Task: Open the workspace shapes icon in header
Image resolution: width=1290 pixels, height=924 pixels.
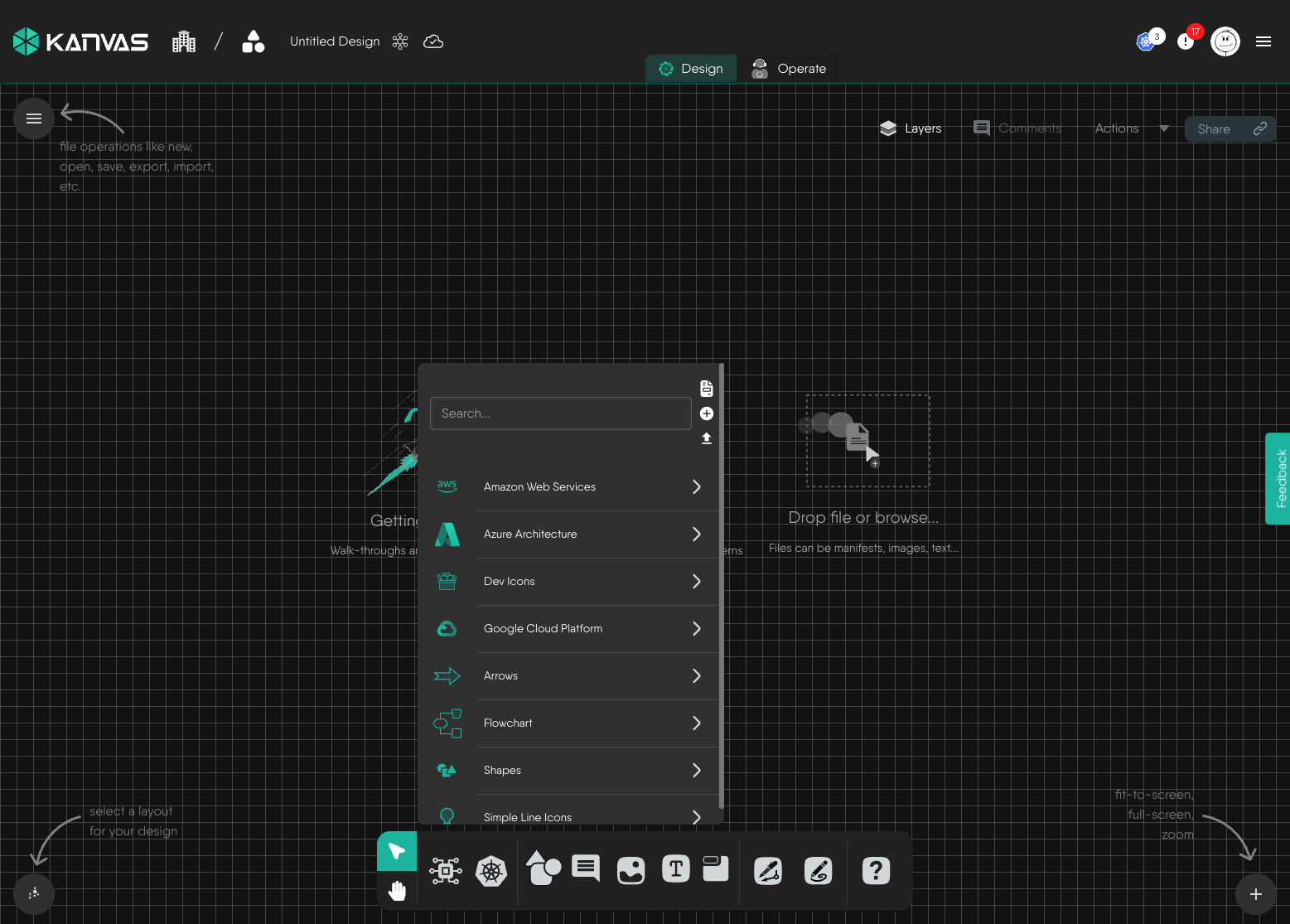Action: pyautogui.click(x=254, y=41)
